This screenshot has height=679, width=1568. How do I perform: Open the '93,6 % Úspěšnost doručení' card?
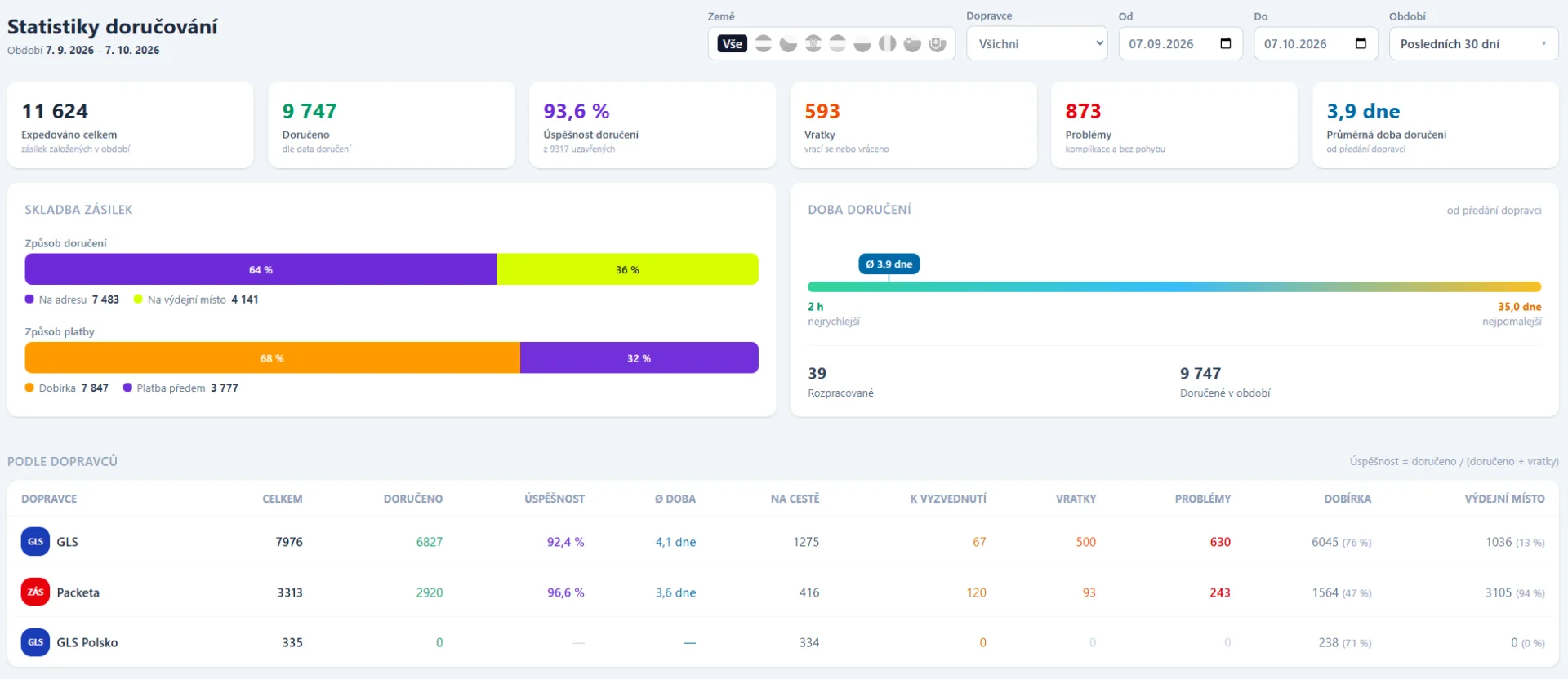coord(653,125)
